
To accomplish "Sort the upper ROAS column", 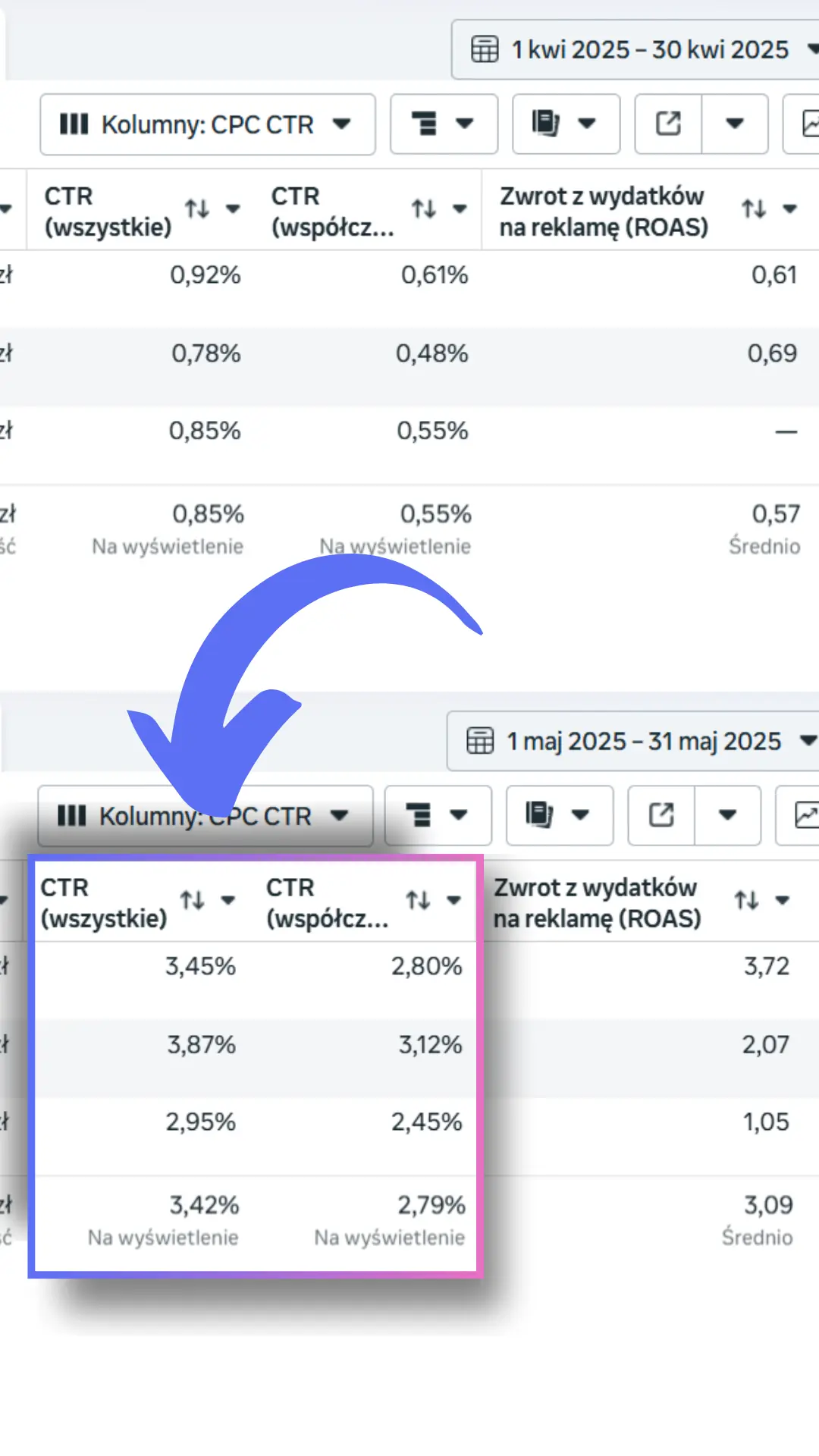I will coord(754,209).
